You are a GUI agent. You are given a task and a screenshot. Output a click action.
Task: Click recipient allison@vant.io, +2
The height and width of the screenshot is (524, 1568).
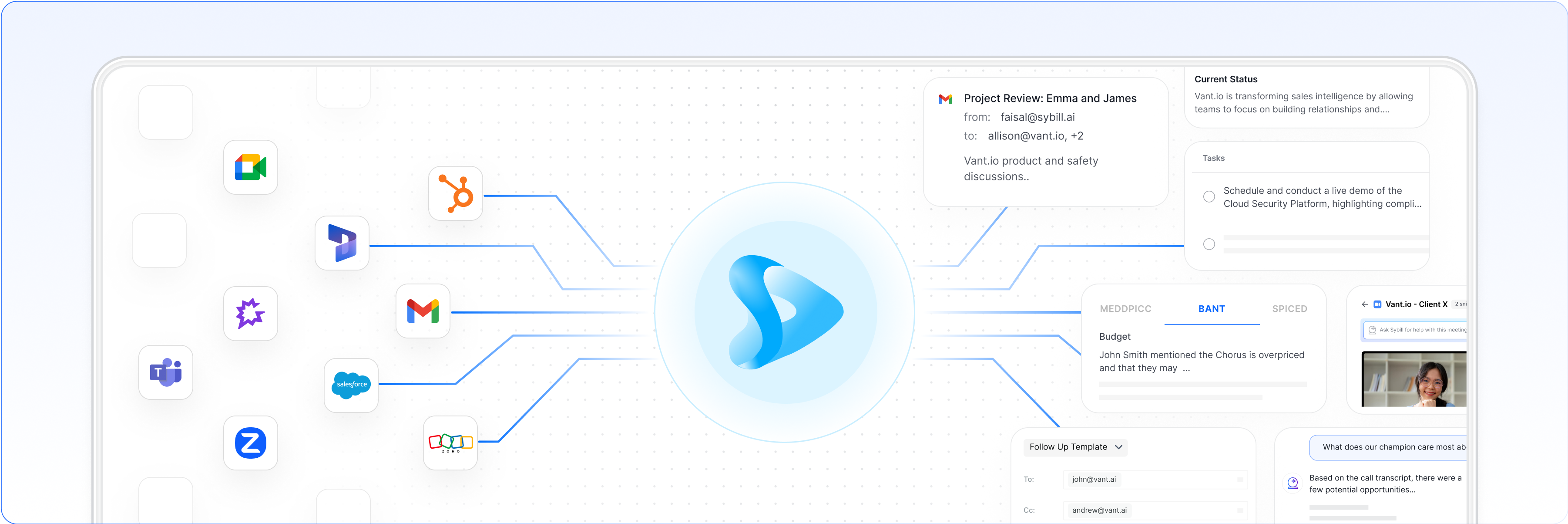[x=1035, y=136]
